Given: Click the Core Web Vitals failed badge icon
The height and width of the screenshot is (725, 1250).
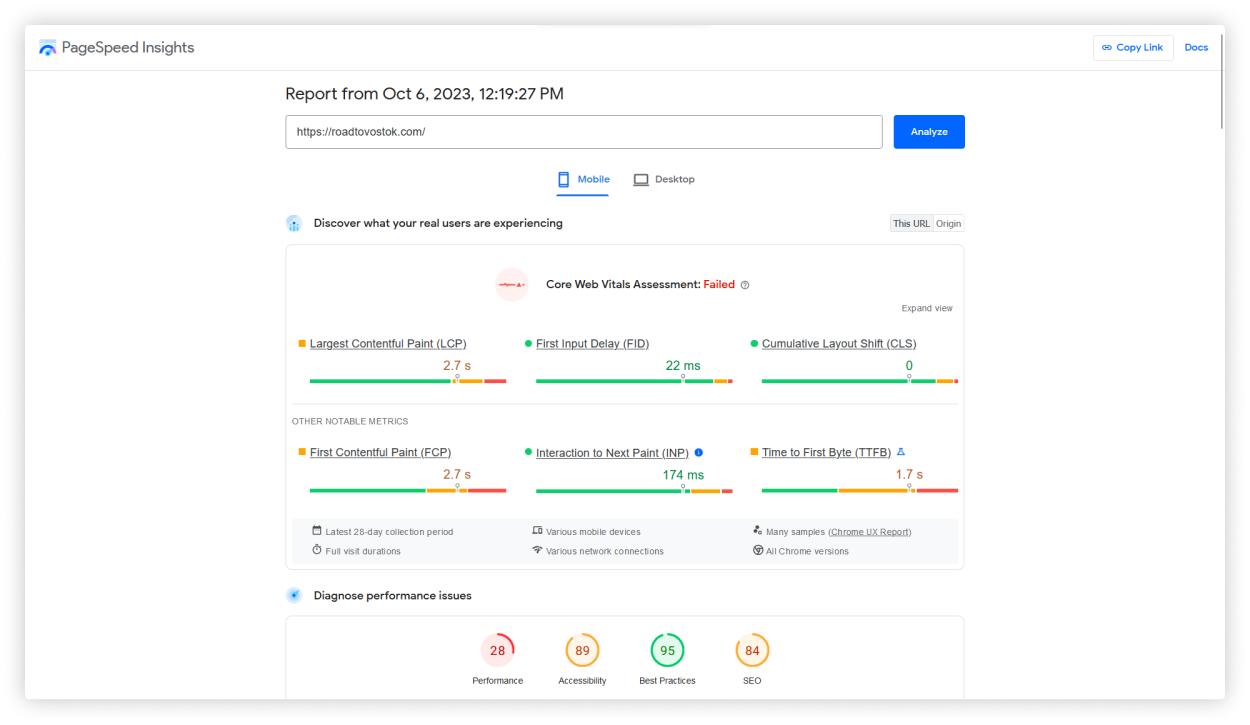Looking at the screenshot, I should (x=512, y=285).
